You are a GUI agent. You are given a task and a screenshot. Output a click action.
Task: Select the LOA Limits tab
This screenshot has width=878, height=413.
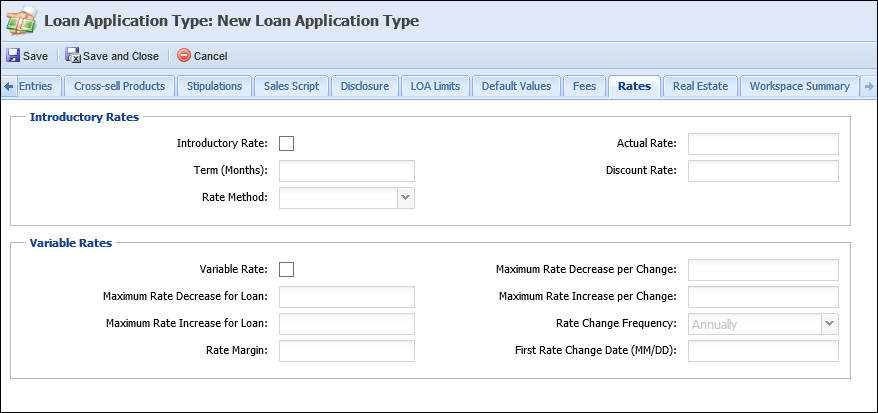[435, 86]
